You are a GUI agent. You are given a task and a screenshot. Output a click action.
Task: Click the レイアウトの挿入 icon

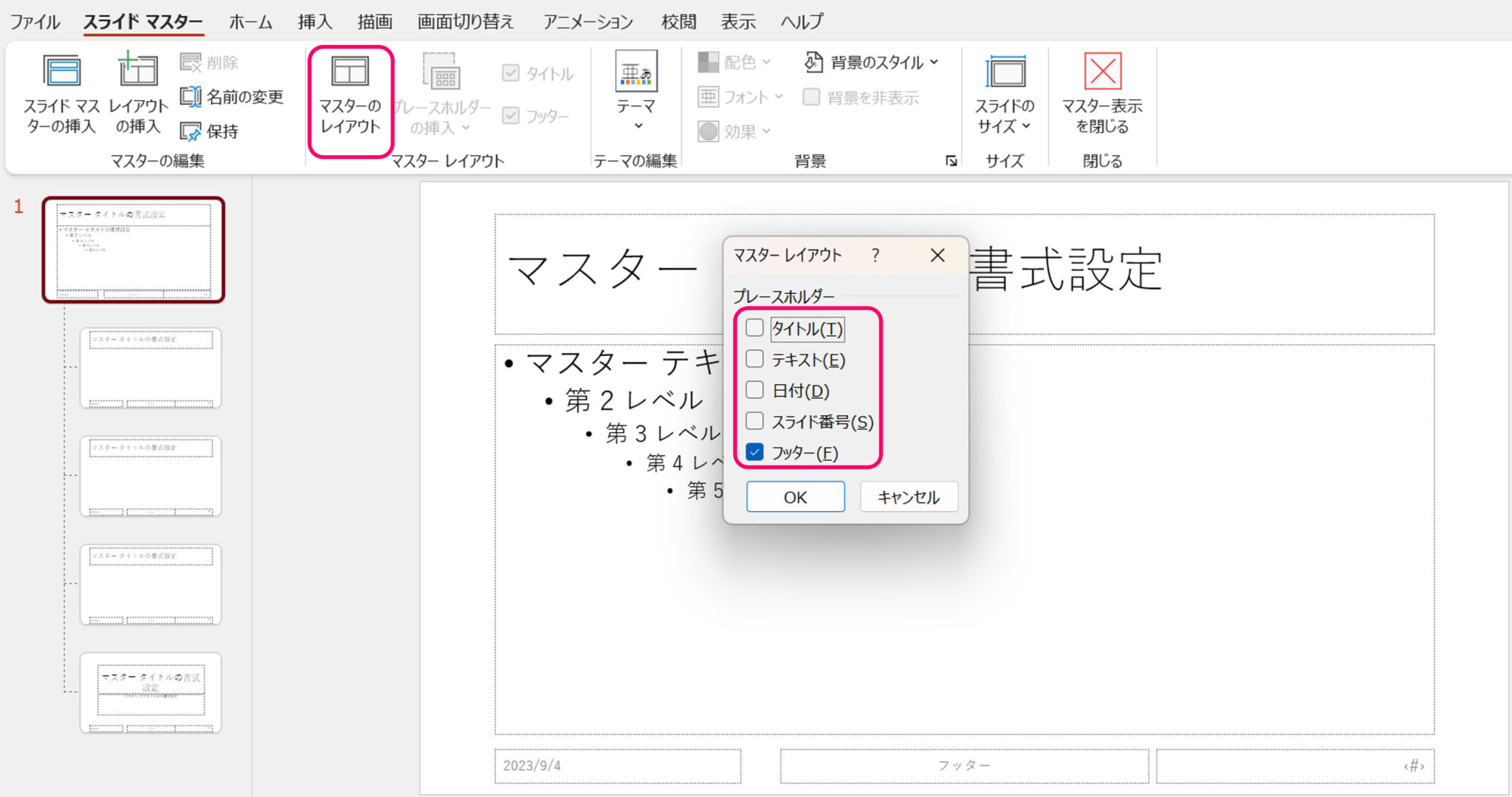tap(137, 72)
